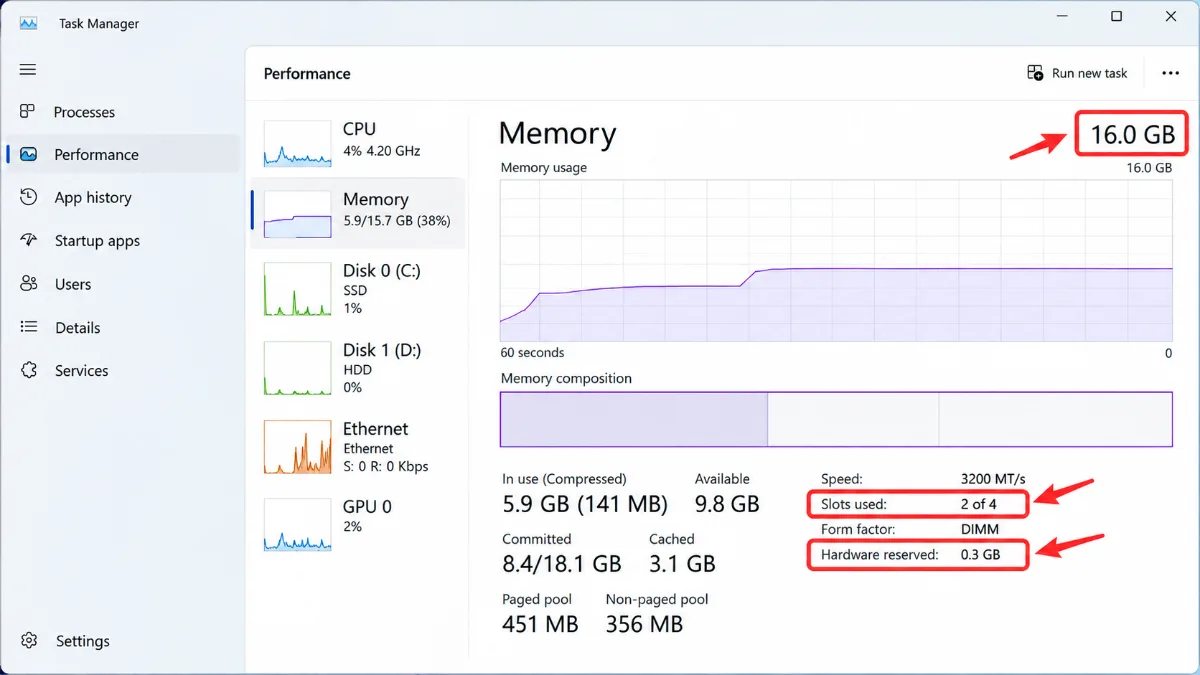Image resolution: width=1200 pixels, height=675 pixels.
Task: Click the CPU label in resource list
Action: (359, 129)
